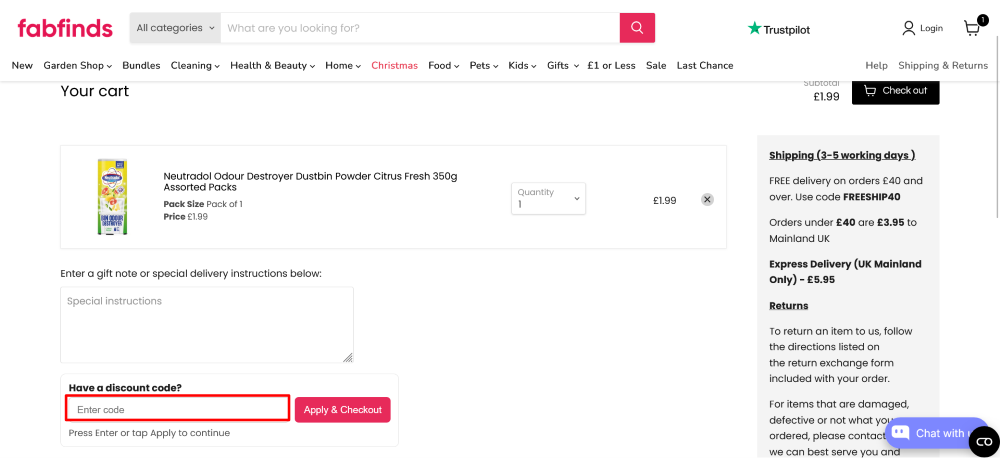Open the Christmas menu item
Viewport: 1000px width, 458px height.
click(395, 66)
